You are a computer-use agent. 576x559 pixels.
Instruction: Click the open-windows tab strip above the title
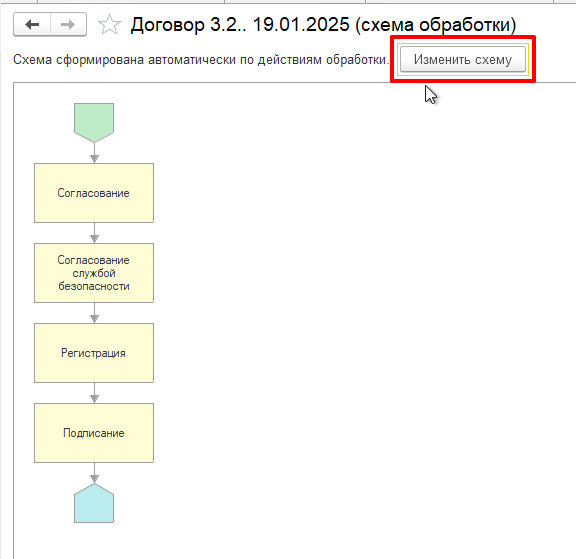(288, 2)
